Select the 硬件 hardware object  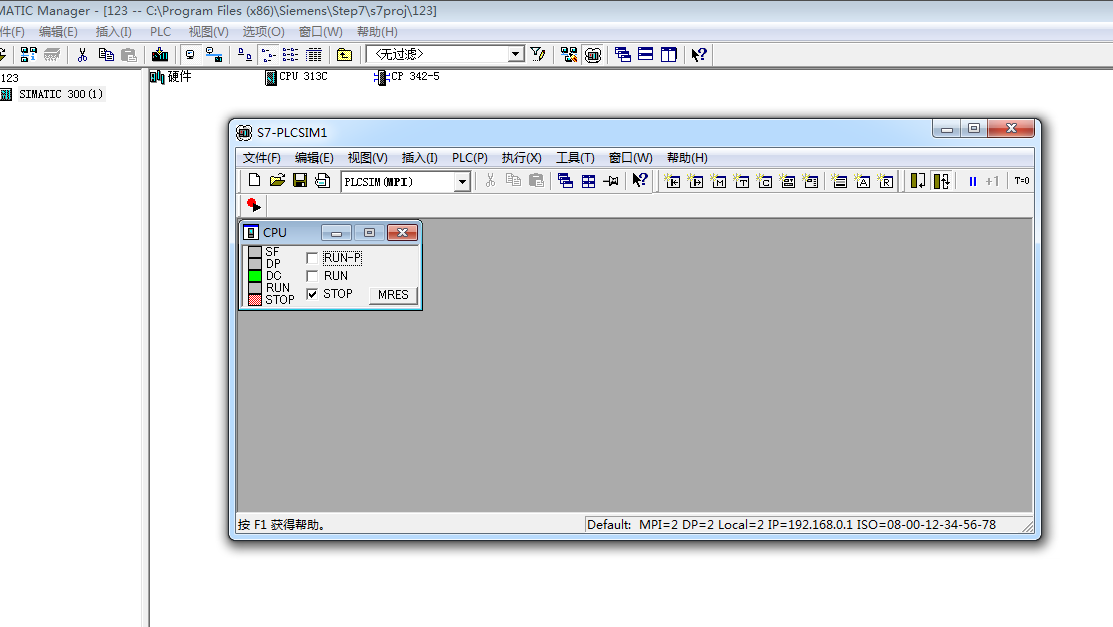[x=171, y=77]
